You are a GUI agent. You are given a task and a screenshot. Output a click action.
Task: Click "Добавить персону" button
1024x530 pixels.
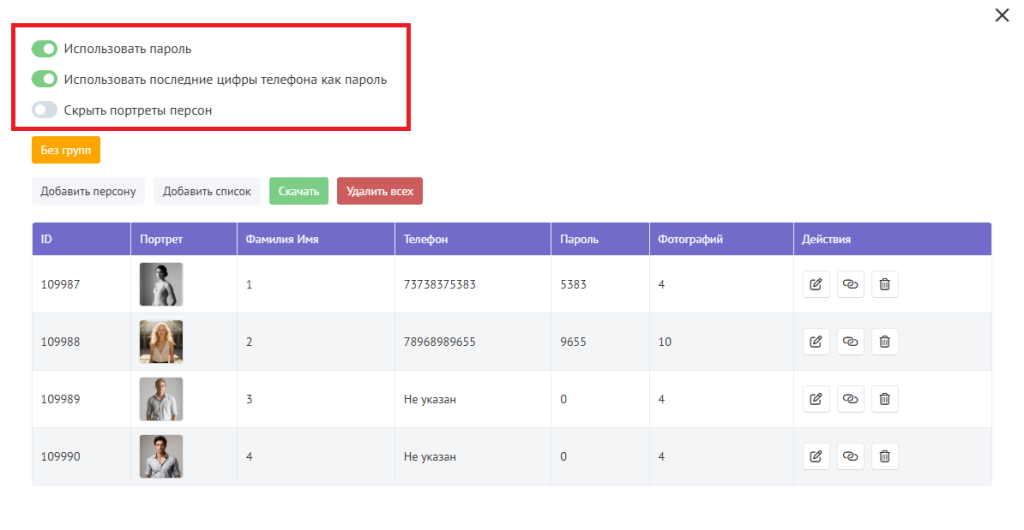(x=88, y=191)
